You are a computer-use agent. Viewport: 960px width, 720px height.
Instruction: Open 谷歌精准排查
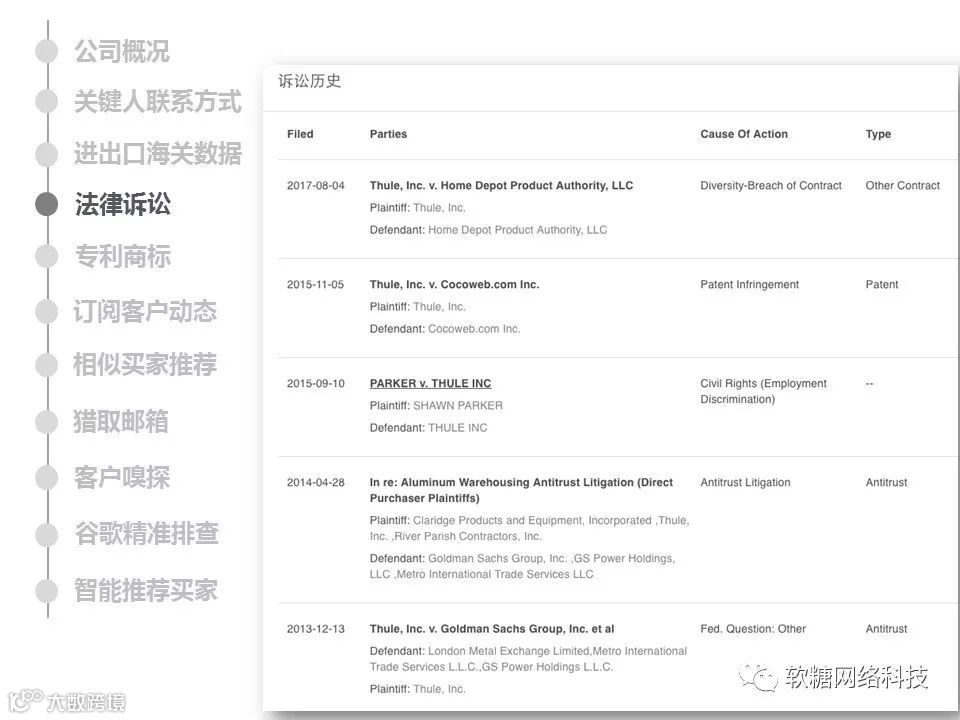146,533
